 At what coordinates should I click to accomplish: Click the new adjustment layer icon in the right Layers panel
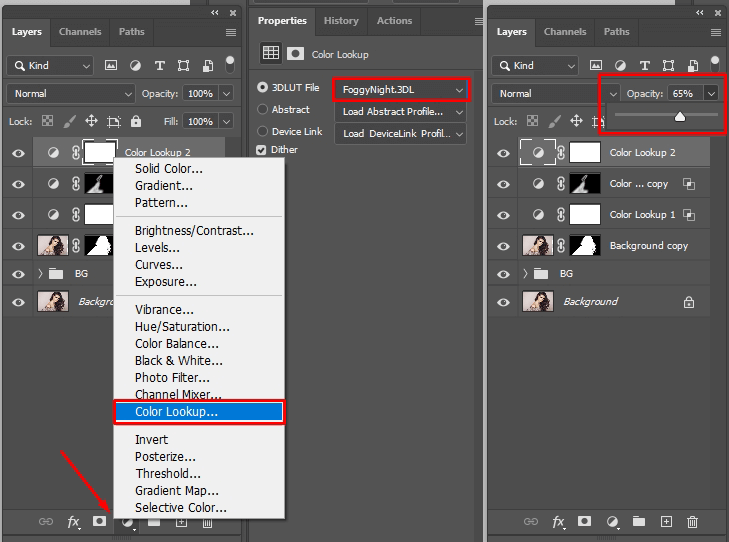pyautogui.click(x=612, y=522)
